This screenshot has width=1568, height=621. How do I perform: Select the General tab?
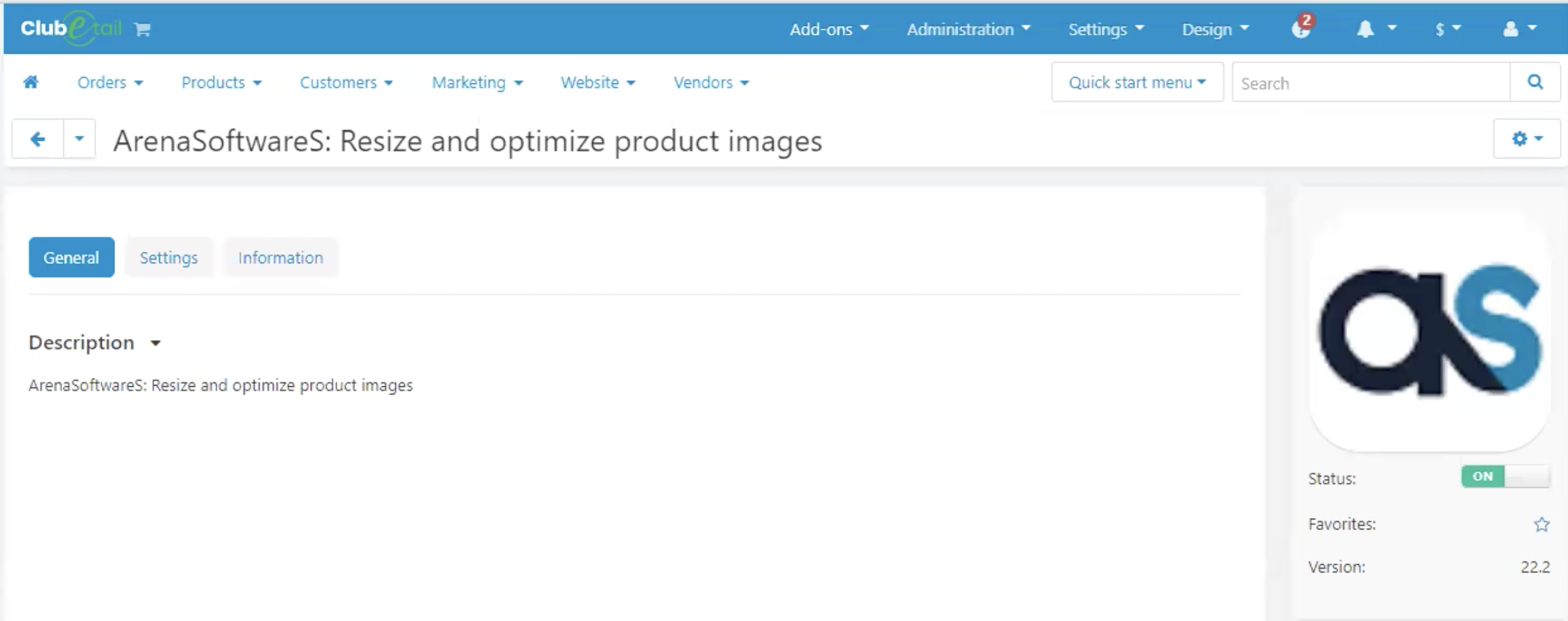coord(71,257)
